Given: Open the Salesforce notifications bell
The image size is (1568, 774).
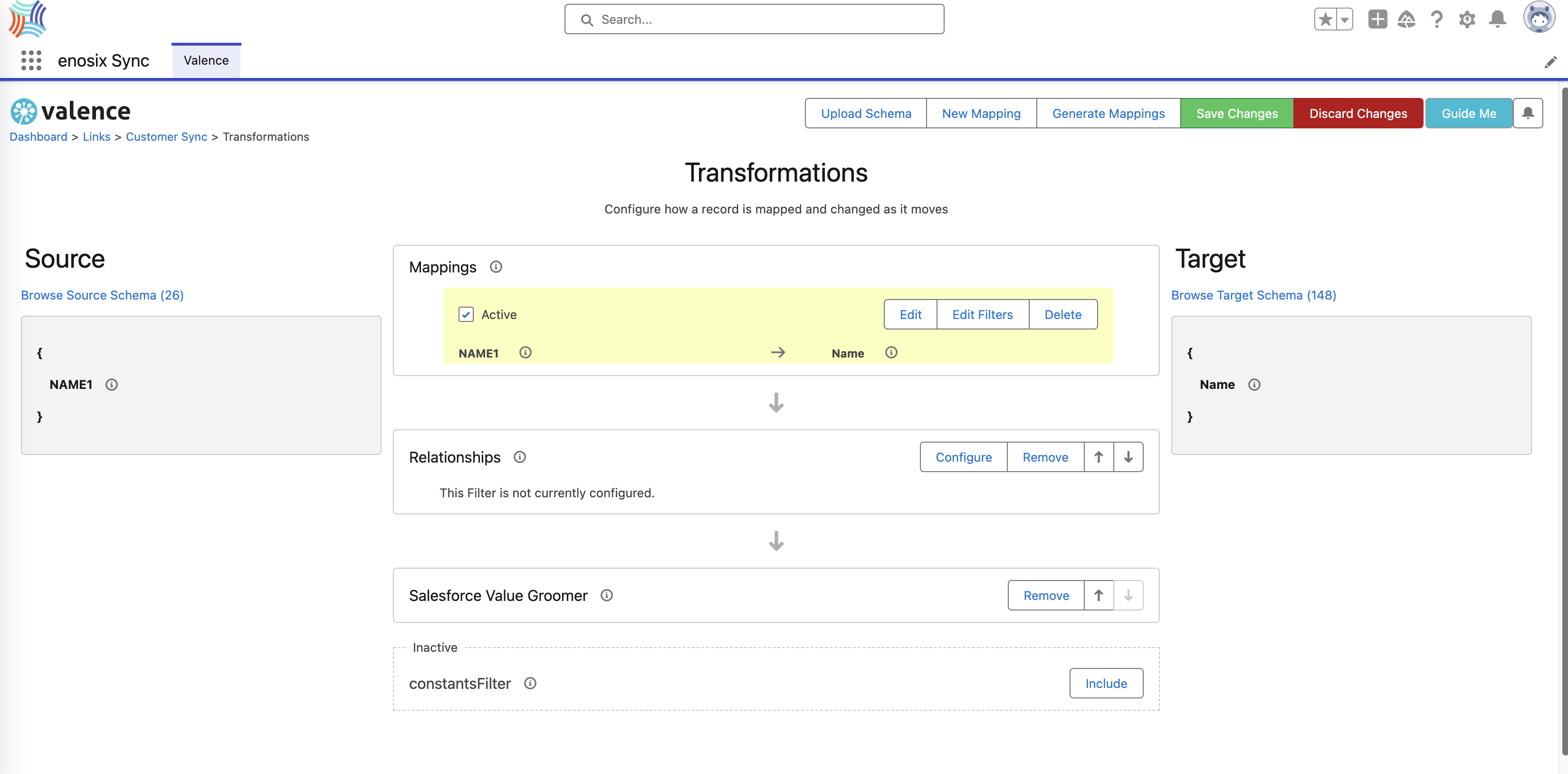Looking at the screenshot, I should pyautogui.click(x=1497, y=19).
